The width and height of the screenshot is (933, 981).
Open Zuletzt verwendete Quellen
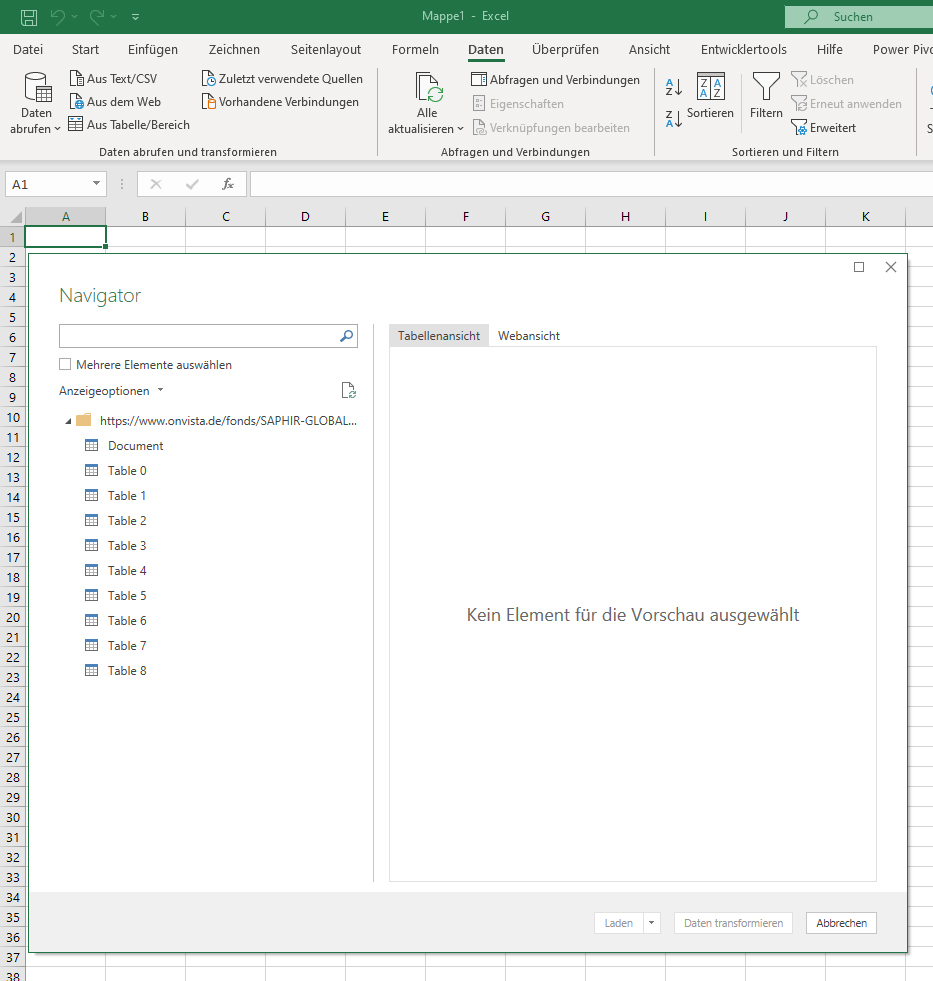tap(282, 79)
